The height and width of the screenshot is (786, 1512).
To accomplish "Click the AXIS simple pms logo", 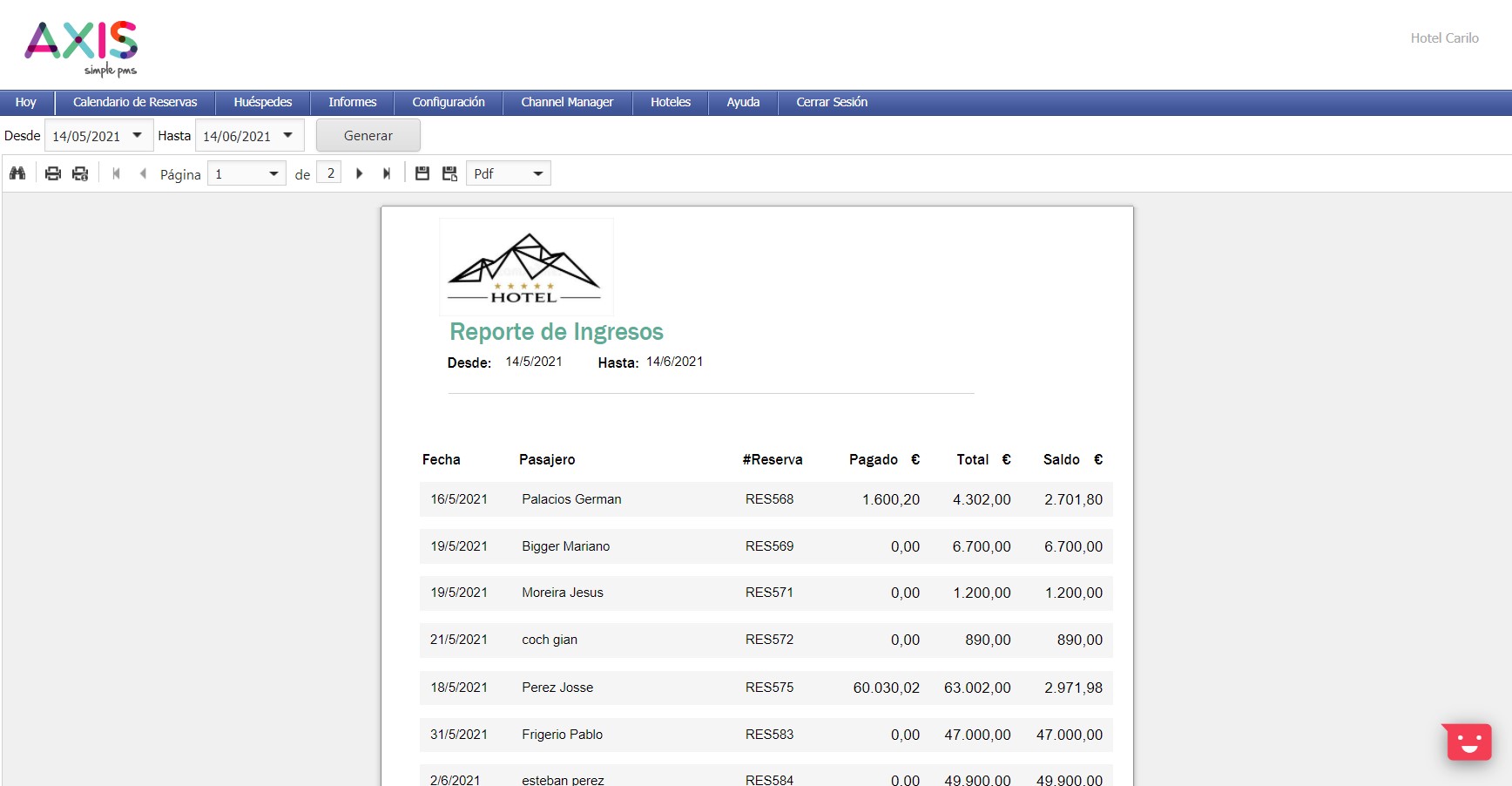I will pos(81,47).
